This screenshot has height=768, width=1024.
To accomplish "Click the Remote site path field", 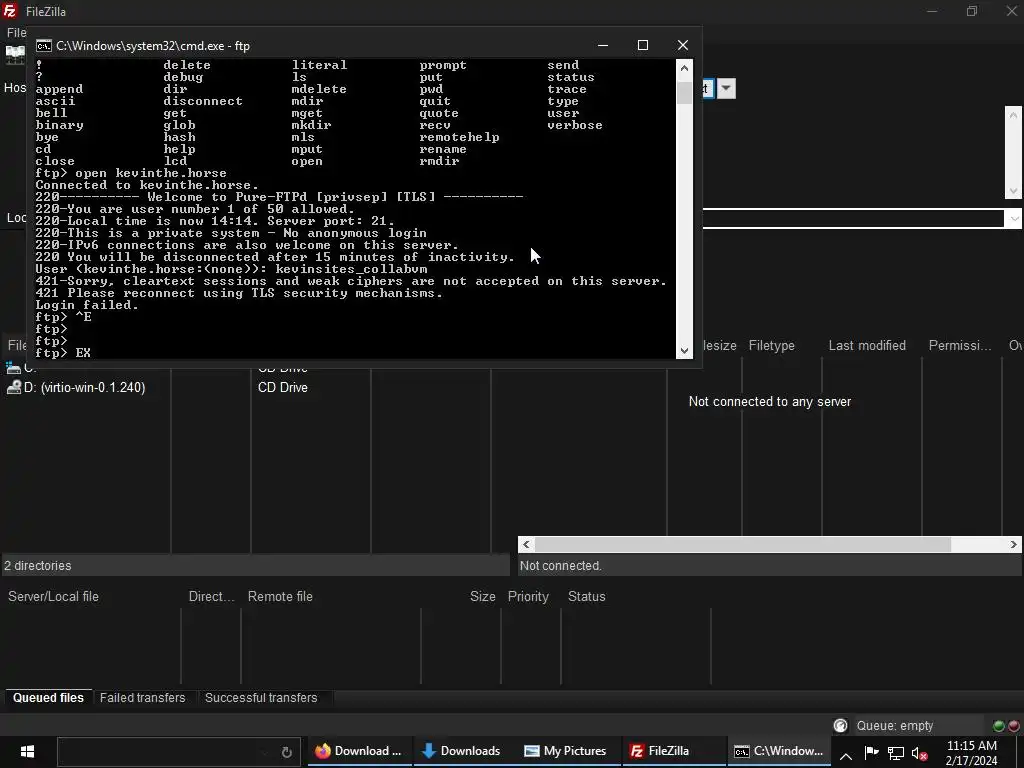I will click(x=853, y=219).
